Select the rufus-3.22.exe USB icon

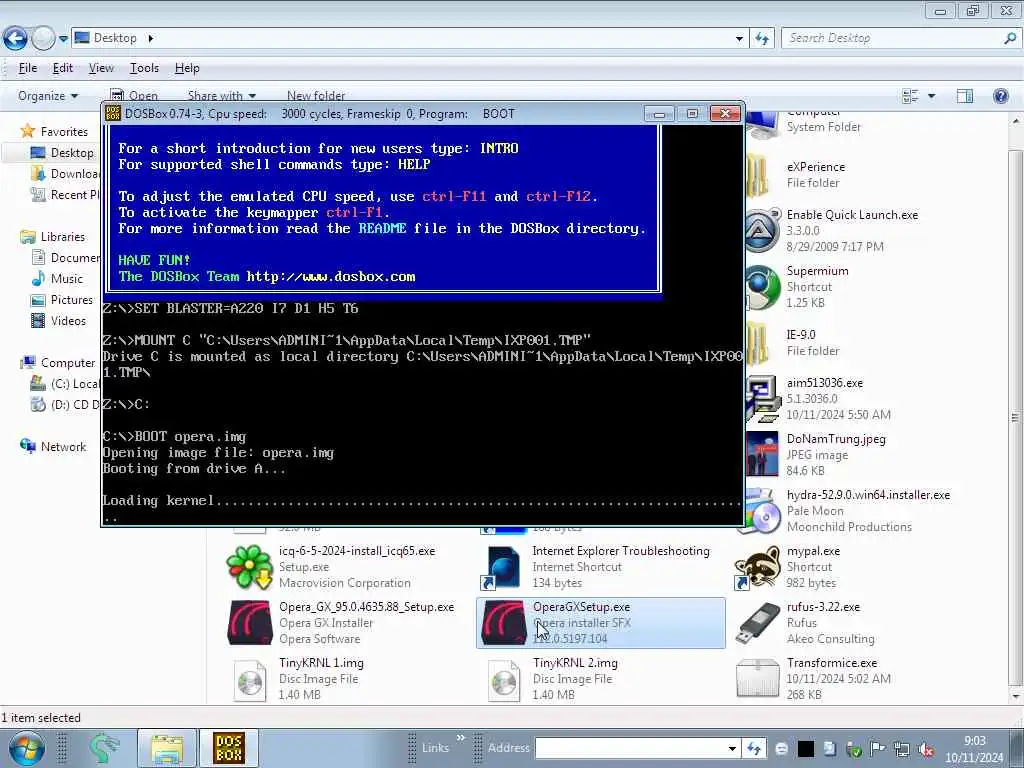(758, 623)
